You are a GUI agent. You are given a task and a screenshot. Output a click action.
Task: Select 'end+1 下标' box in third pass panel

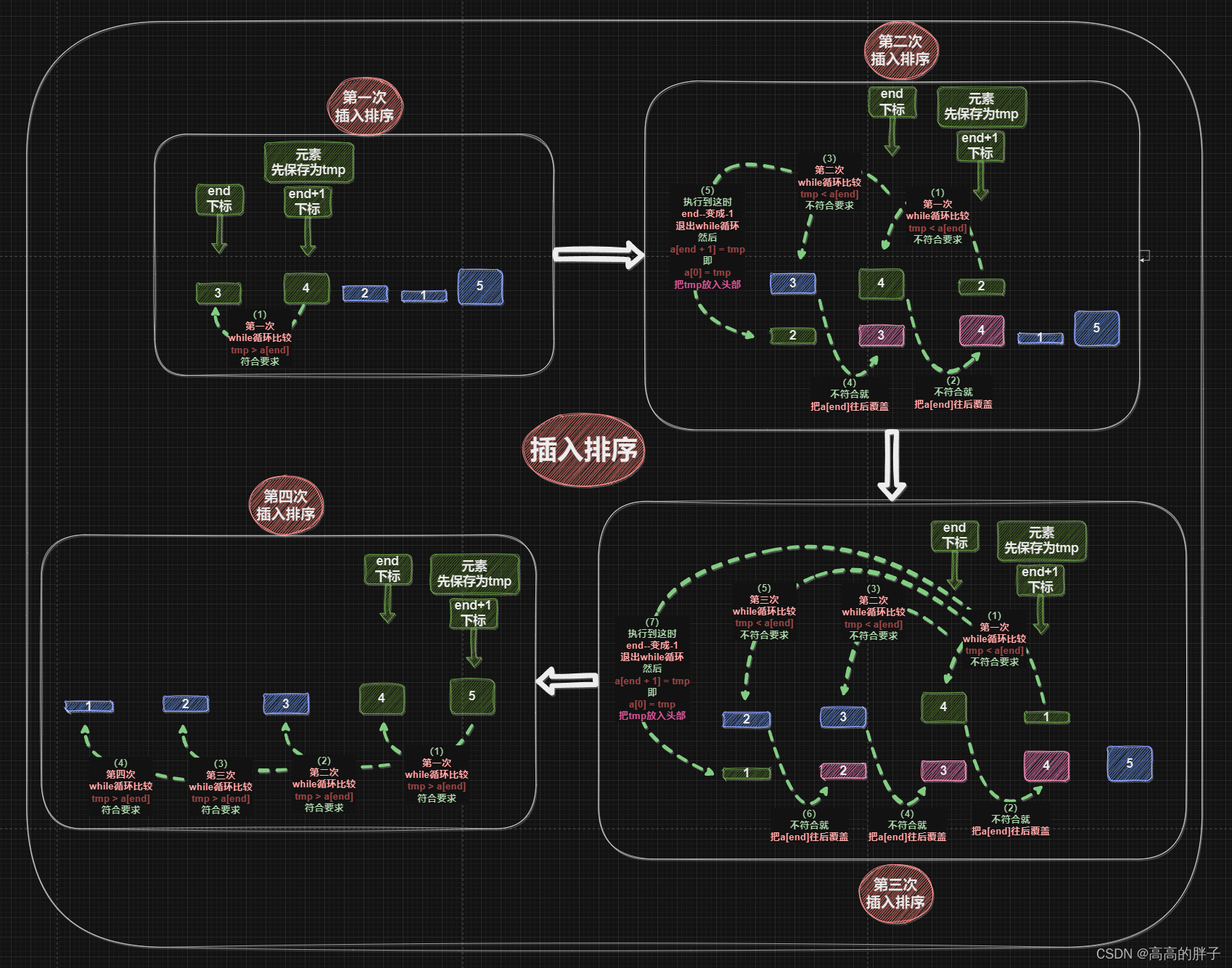1040,580
